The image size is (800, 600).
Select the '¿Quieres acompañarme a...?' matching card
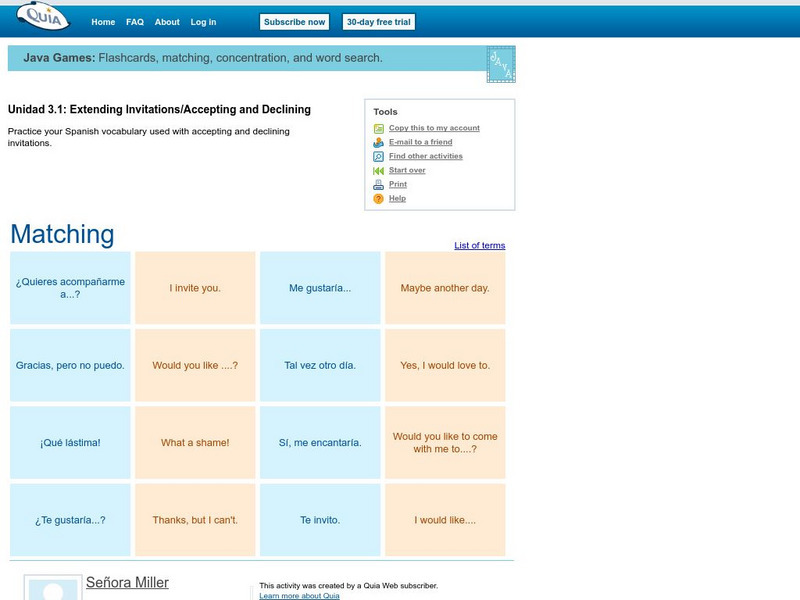tap(70, 287)
